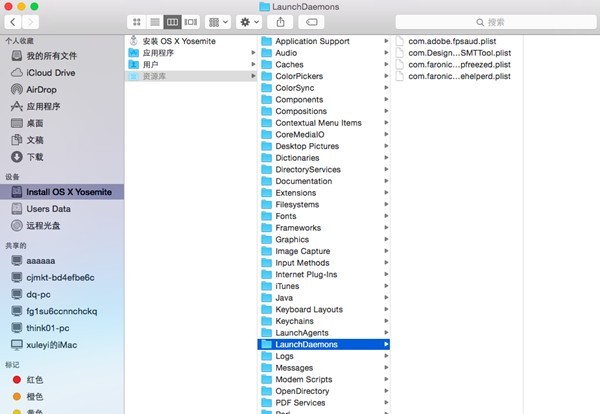The width and height of the screenshot is (600, 414).
Task: Click the Share toolbar button
Action: tap(280, 22)
